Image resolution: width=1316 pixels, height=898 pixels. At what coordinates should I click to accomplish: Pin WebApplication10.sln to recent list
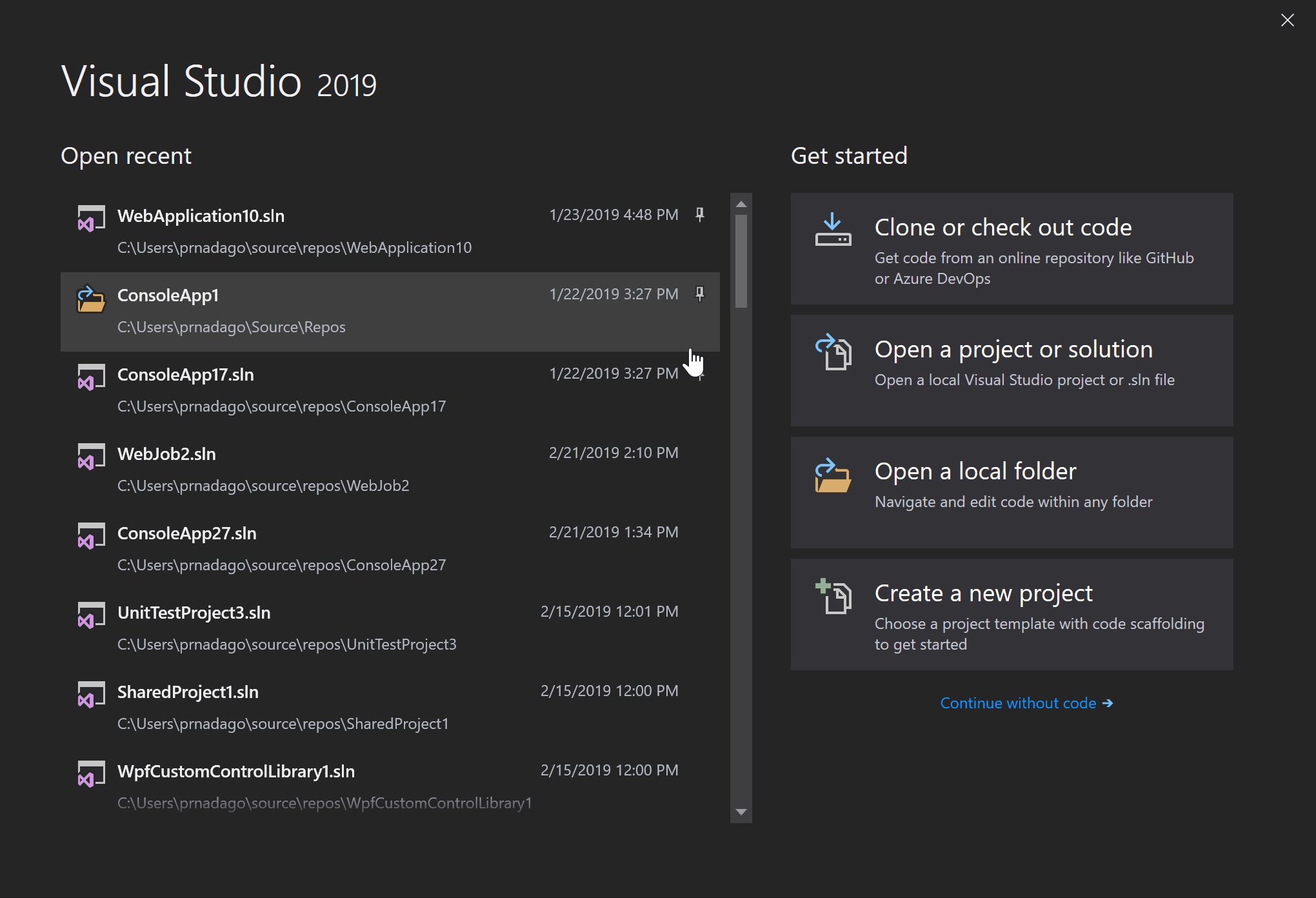(700, 214)
